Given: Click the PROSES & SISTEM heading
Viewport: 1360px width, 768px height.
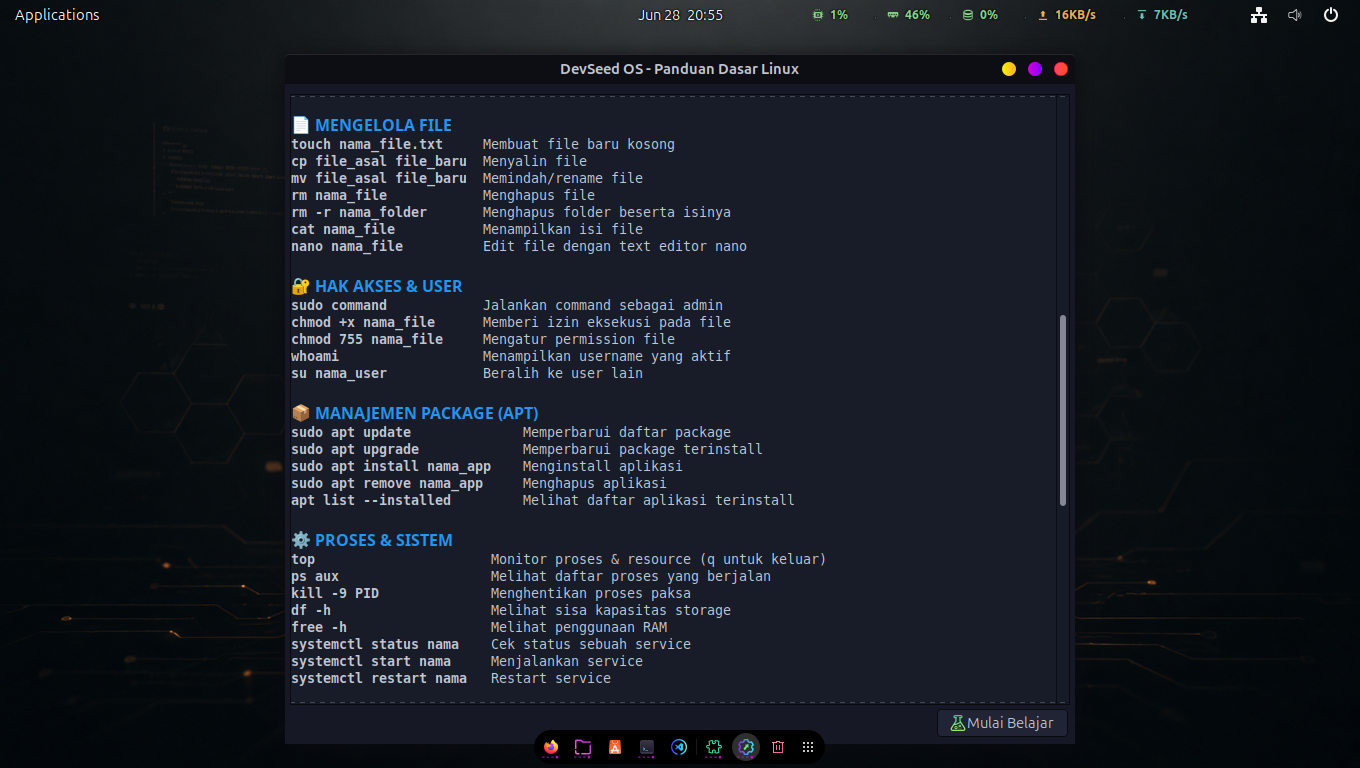Looking at the screenshot, I should [x=384, y=540].
